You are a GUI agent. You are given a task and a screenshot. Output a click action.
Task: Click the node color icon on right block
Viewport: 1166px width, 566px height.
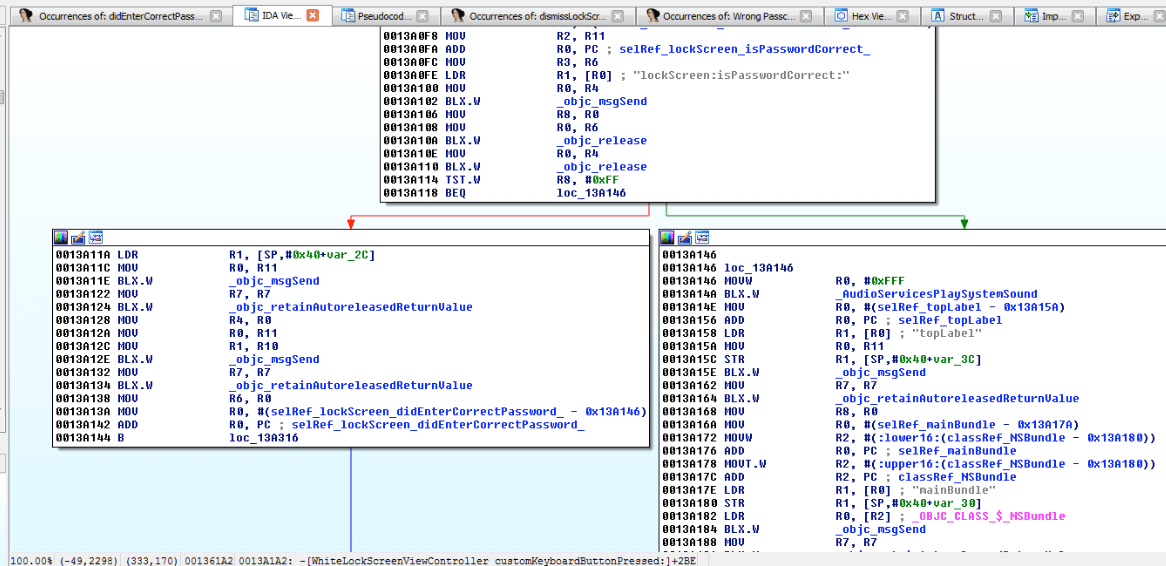(668, 237)
